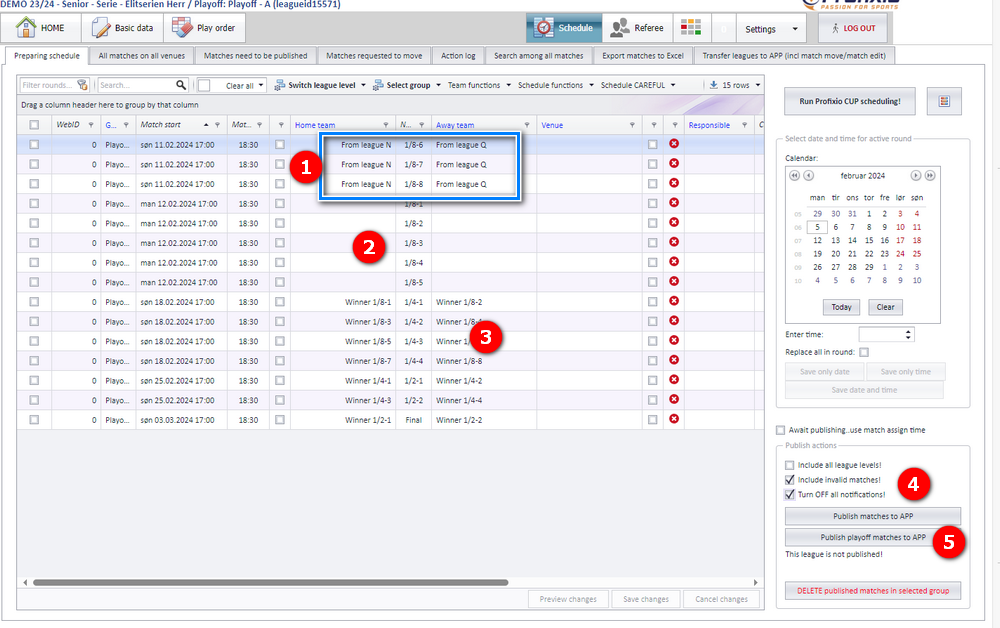
Task: Go to previous month in the calendar
Action: point(809,175)
